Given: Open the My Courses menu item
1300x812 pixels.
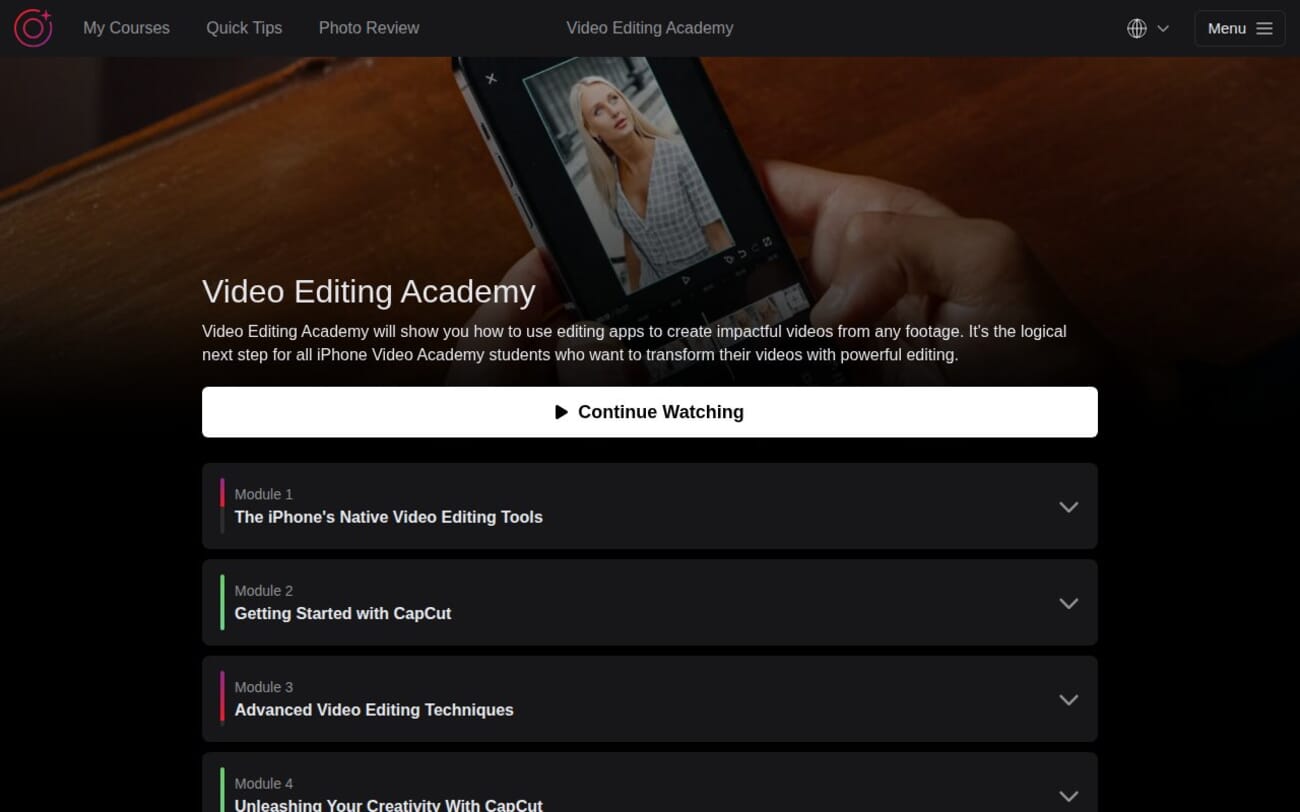Looking at the screenshot, I should point(126,28).
